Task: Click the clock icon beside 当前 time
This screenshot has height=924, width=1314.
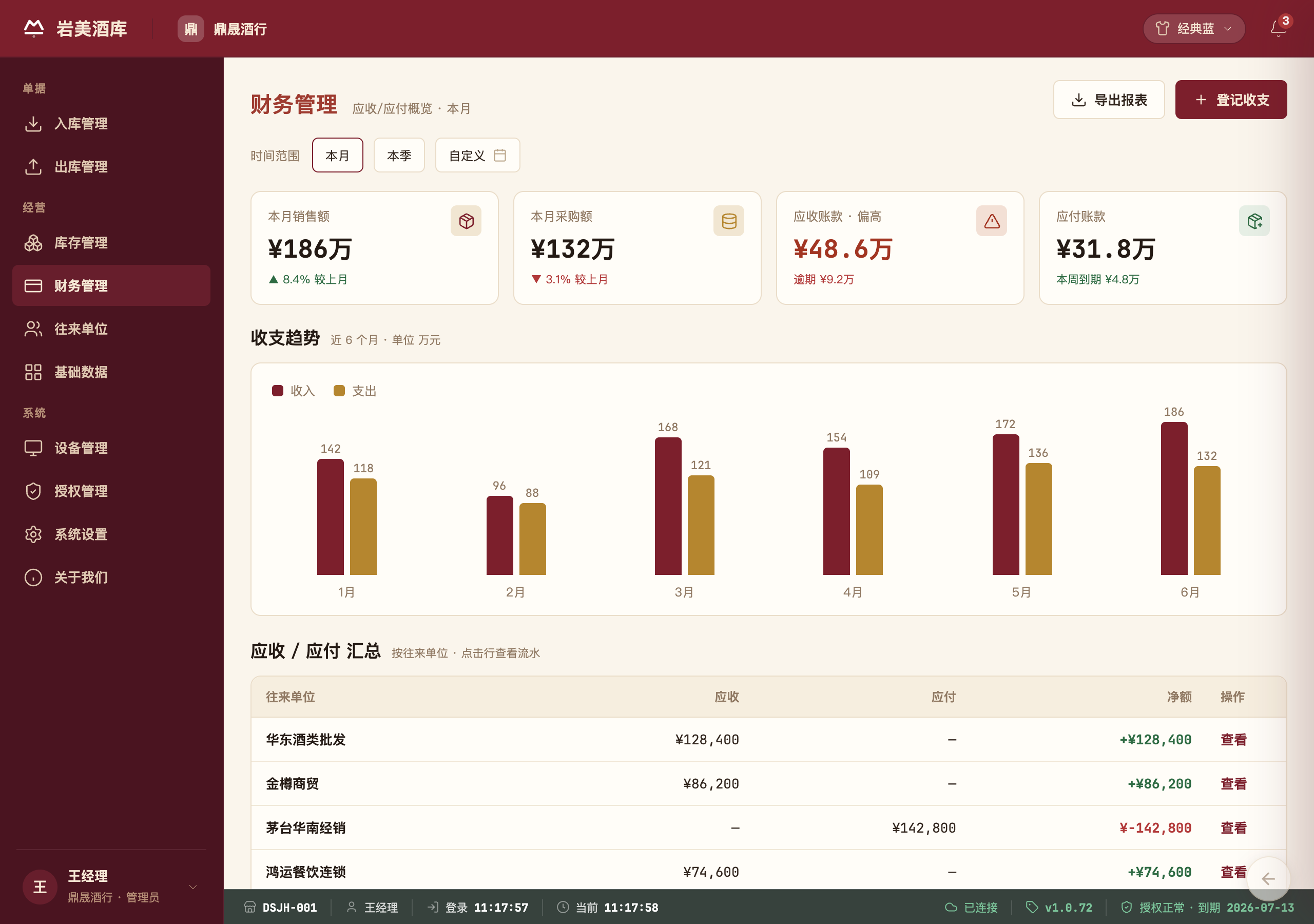Action: coord(563,908)
